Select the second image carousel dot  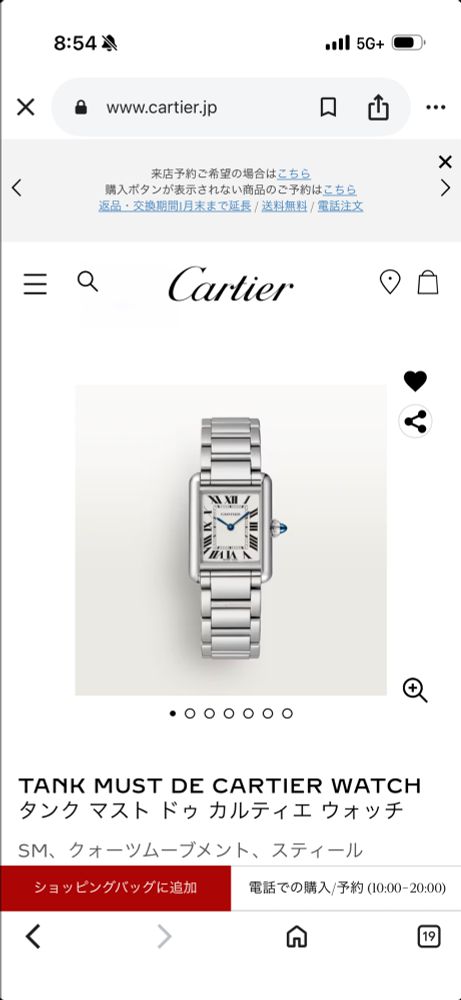(x=190, y=714)
